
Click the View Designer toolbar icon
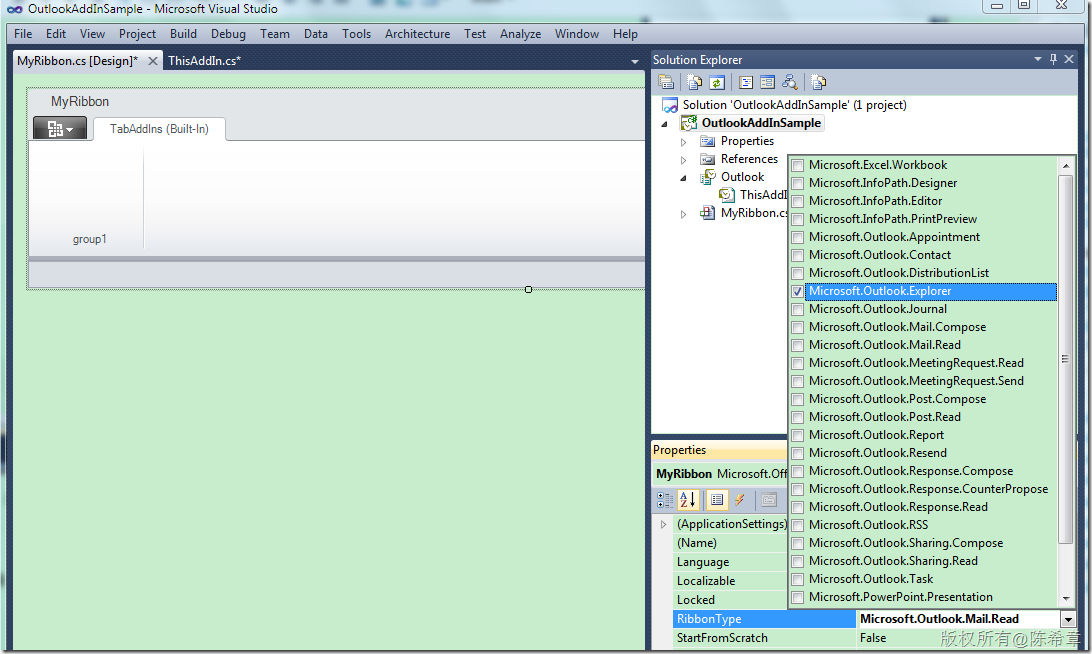767,82
